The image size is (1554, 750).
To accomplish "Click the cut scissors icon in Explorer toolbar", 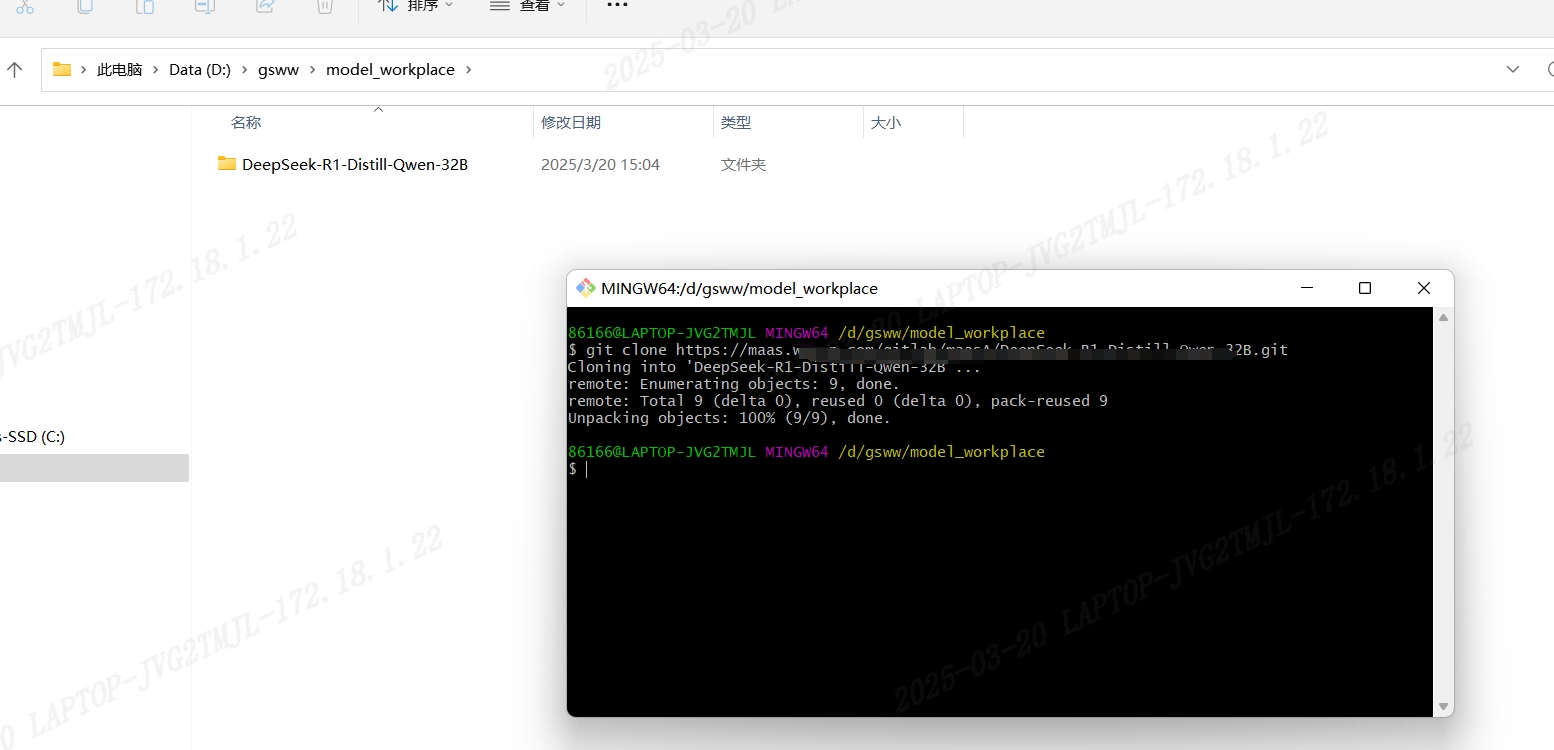I will coord(24,7).
